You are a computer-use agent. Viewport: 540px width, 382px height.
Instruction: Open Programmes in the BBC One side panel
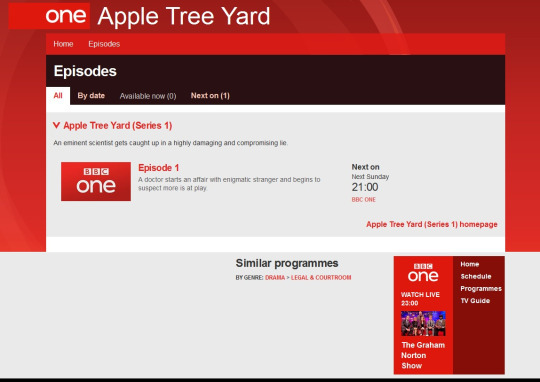tap(481, 289)
